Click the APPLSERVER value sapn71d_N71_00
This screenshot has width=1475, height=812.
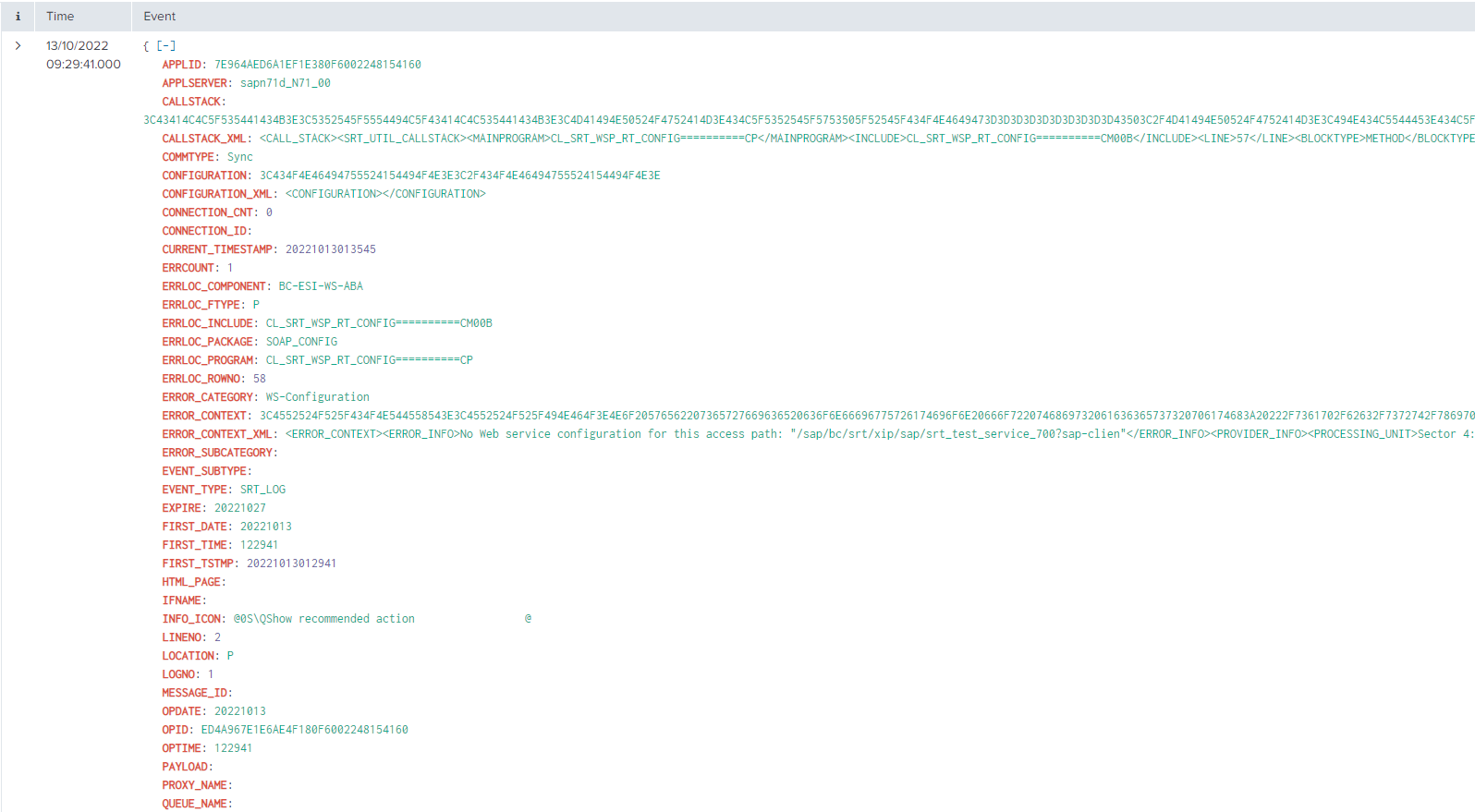pyautogui.click(x=285, y=83)
